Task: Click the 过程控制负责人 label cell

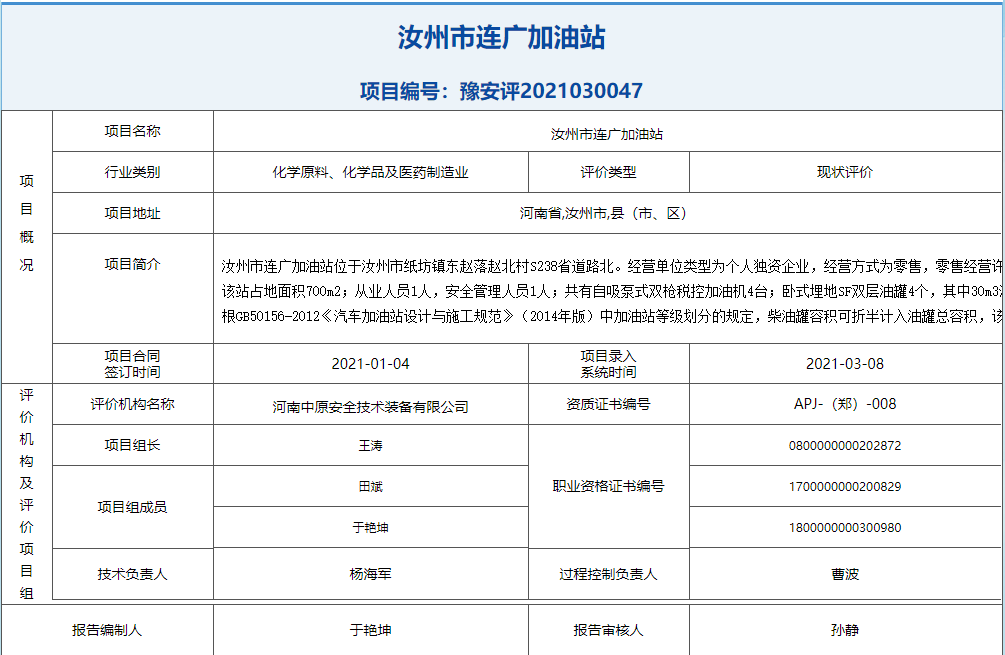Action: click(x=608, y=574)
